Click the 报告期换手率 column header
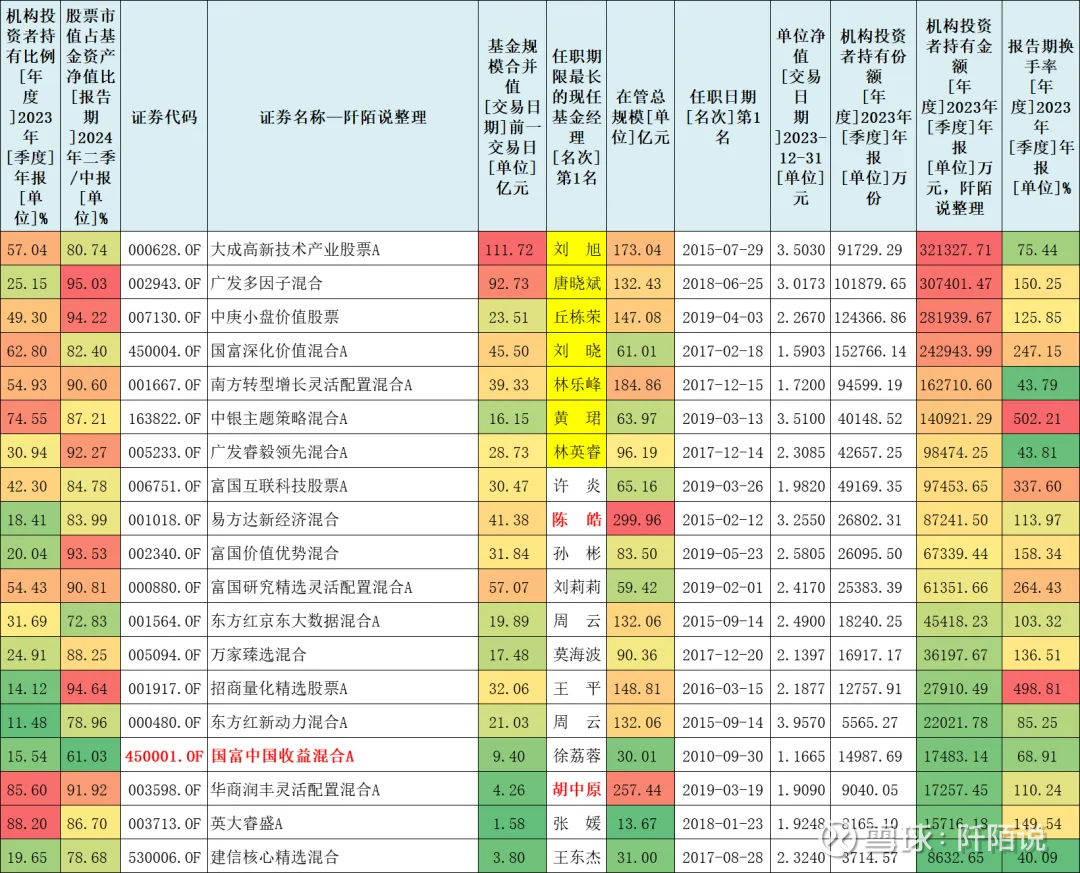Image resolution: width=1080 pixels, height=873 pixels. click(x=1040, y=117)
